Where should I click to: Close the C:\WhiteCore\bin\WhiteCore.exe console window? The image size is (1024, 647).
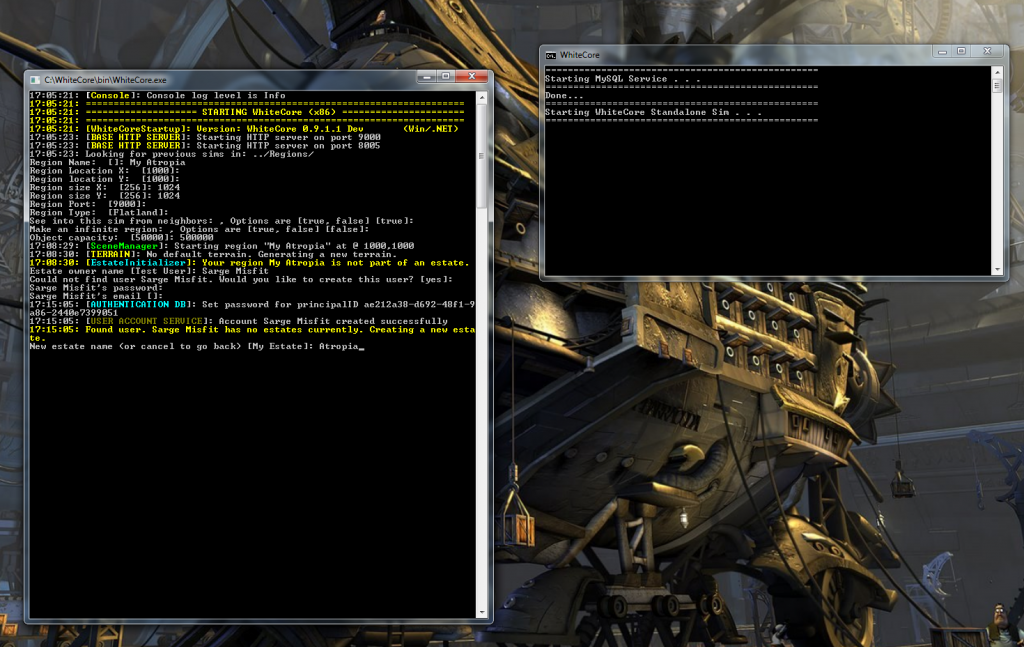[x=472, y=77]
